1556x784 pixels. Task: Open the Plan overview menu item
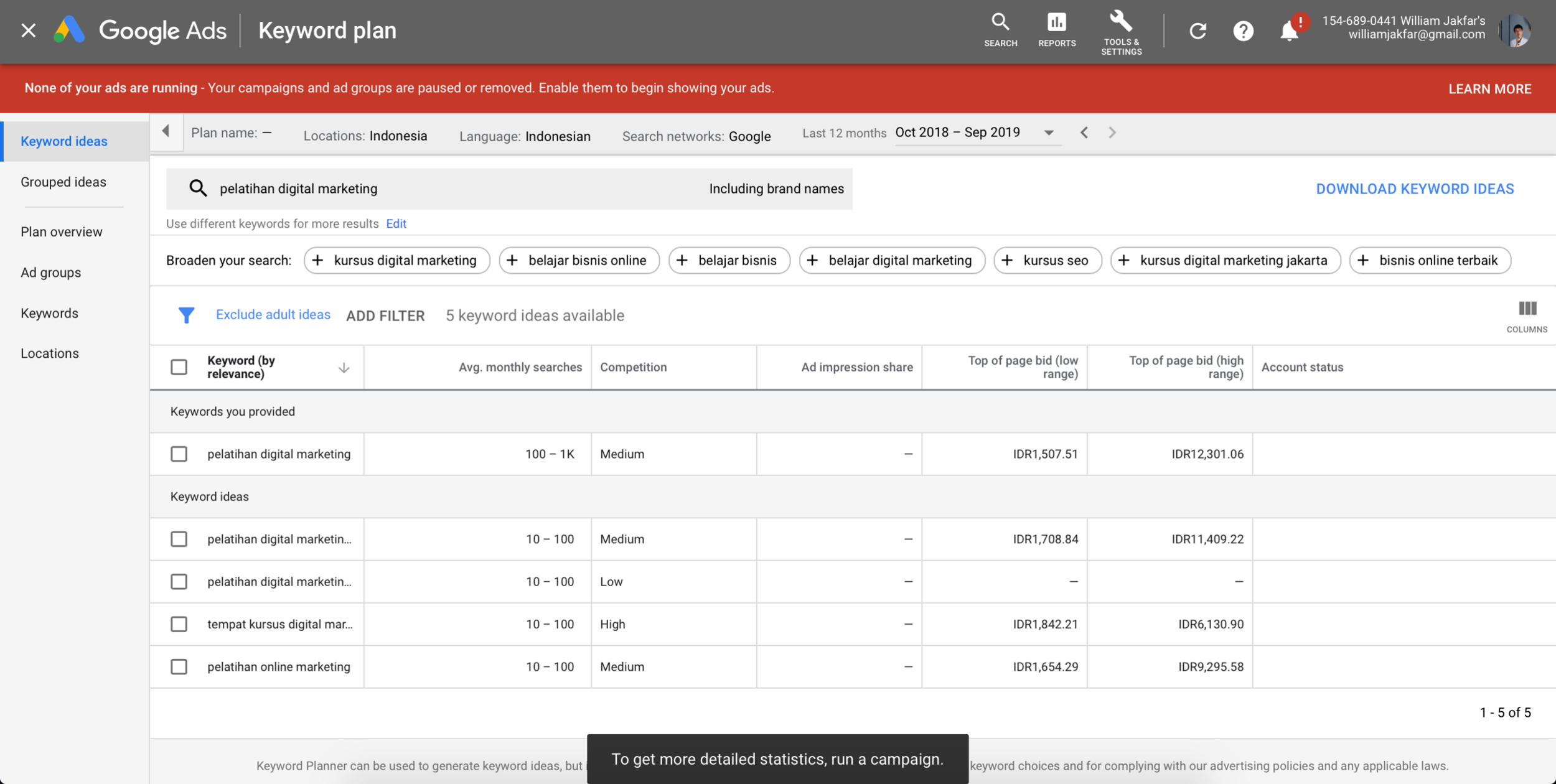(x=61, y=232)
